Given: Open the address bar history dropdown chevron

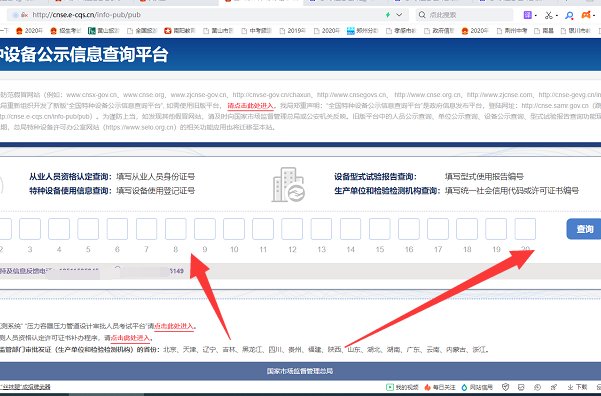Looking at the screenshot, I should point(399,15).
